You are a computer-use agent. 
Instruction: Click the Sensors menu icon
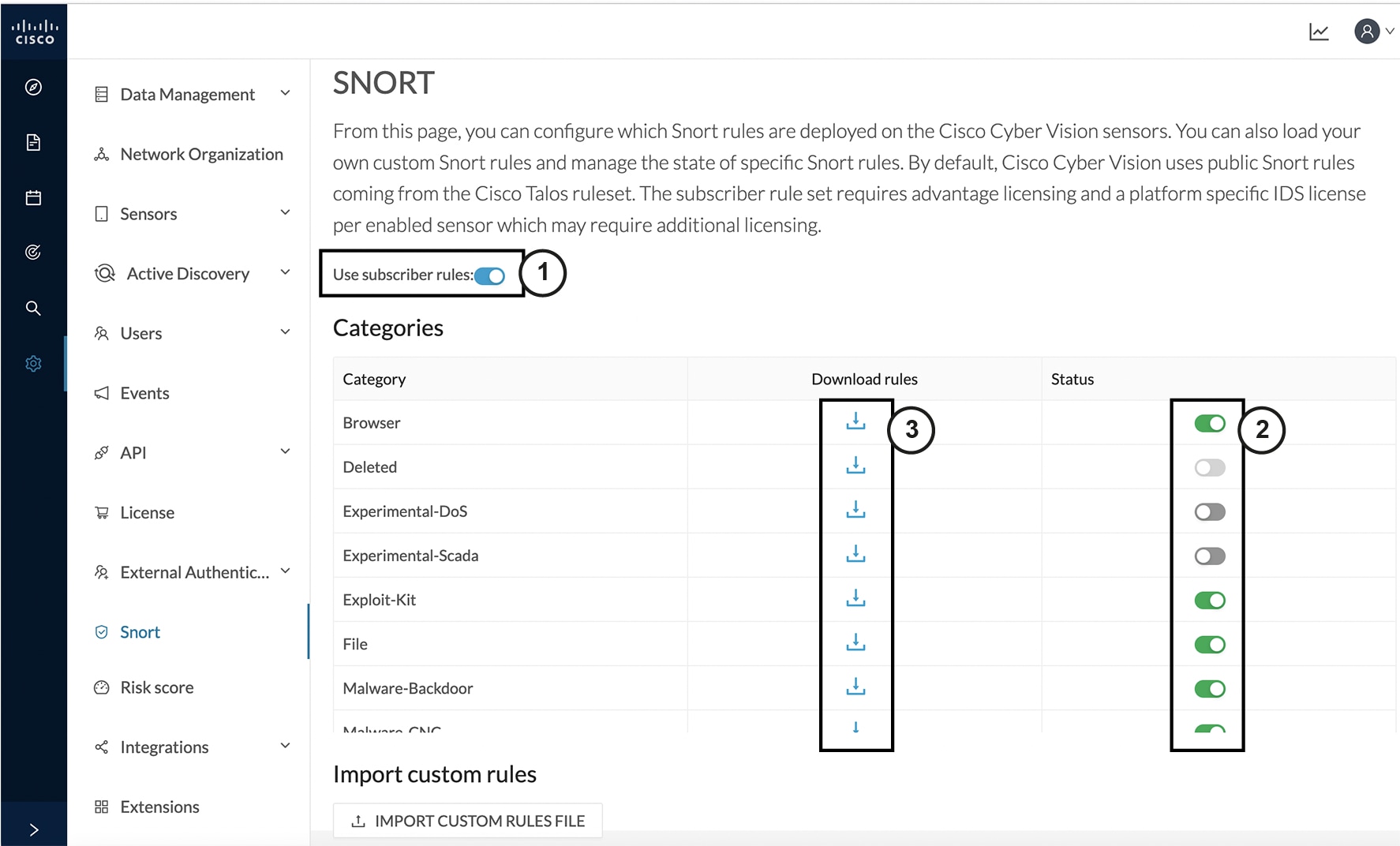(x=101, y=214)
